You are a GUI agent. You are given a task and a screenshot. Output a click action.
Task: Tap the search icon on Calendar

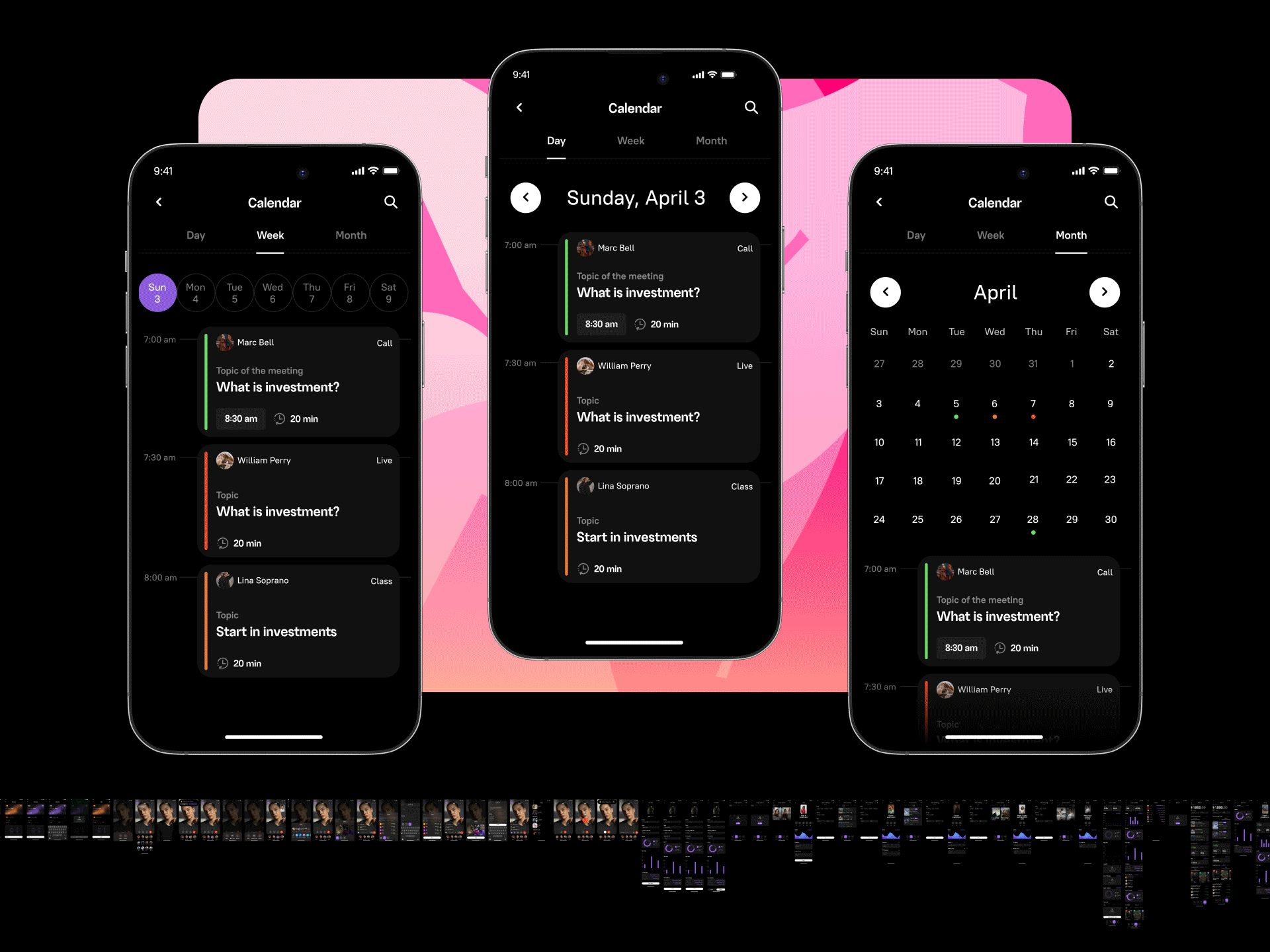(751, 109)
